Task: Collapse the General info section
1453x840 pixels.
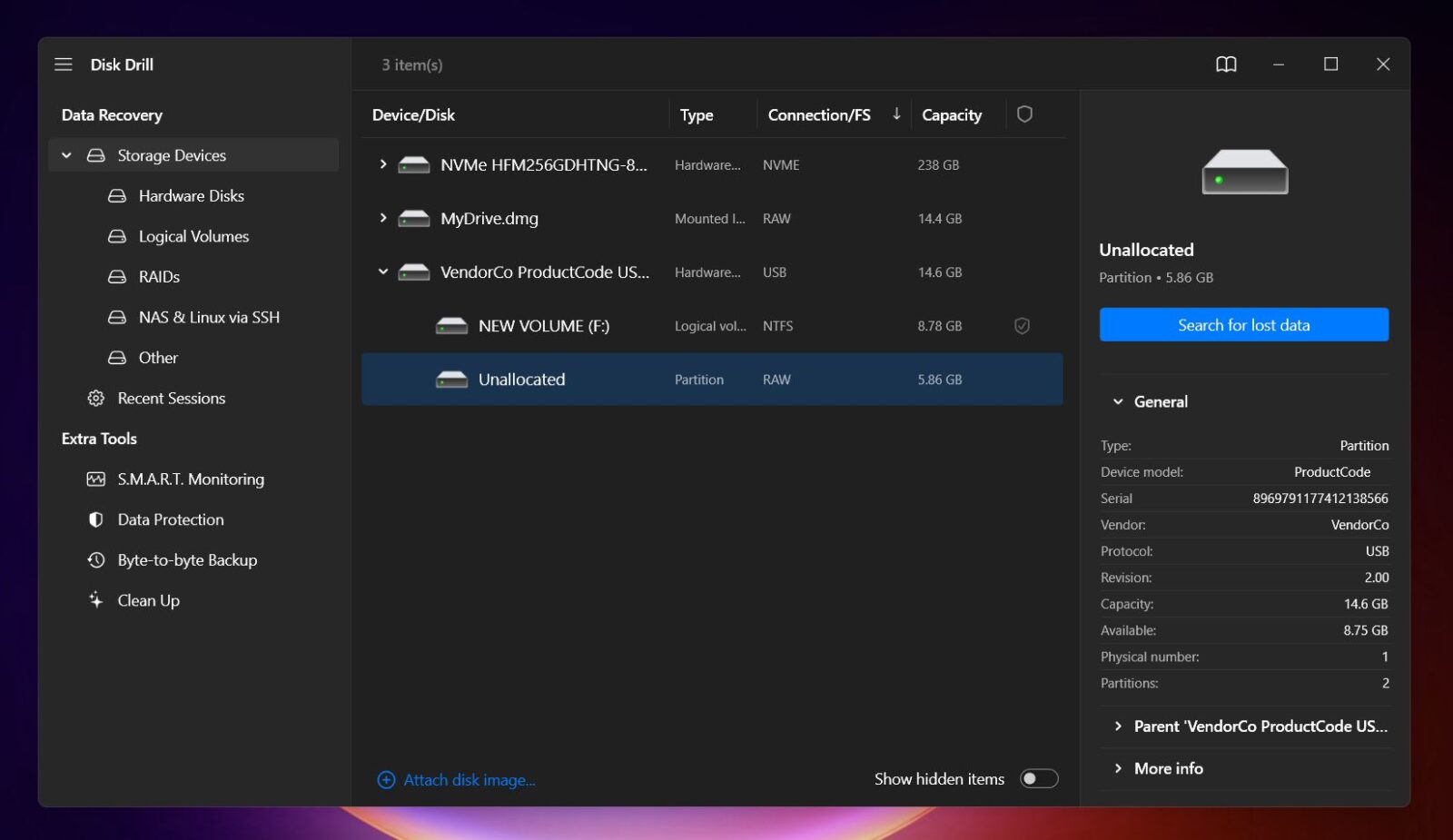Action: point(1118,400)
